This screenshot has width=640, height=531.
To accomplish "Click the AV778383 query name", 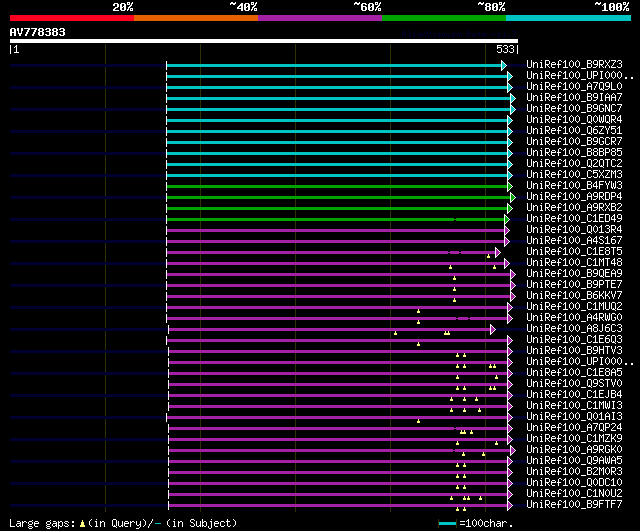I will (x=38, y=32).
